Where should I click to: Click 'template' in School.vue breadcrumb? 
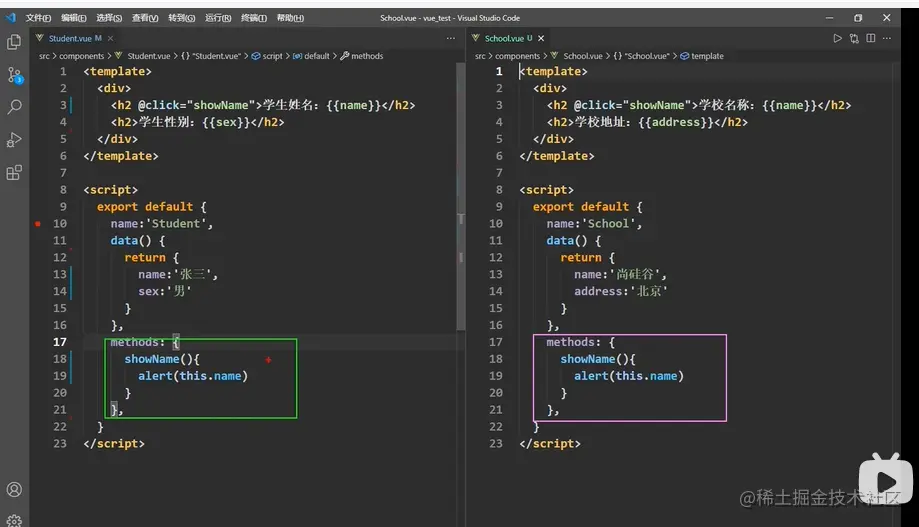tap(707, 56)
